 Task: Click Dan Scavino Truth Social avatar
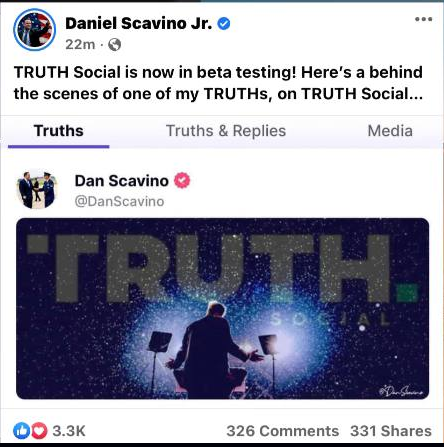(x=37, y=189)
